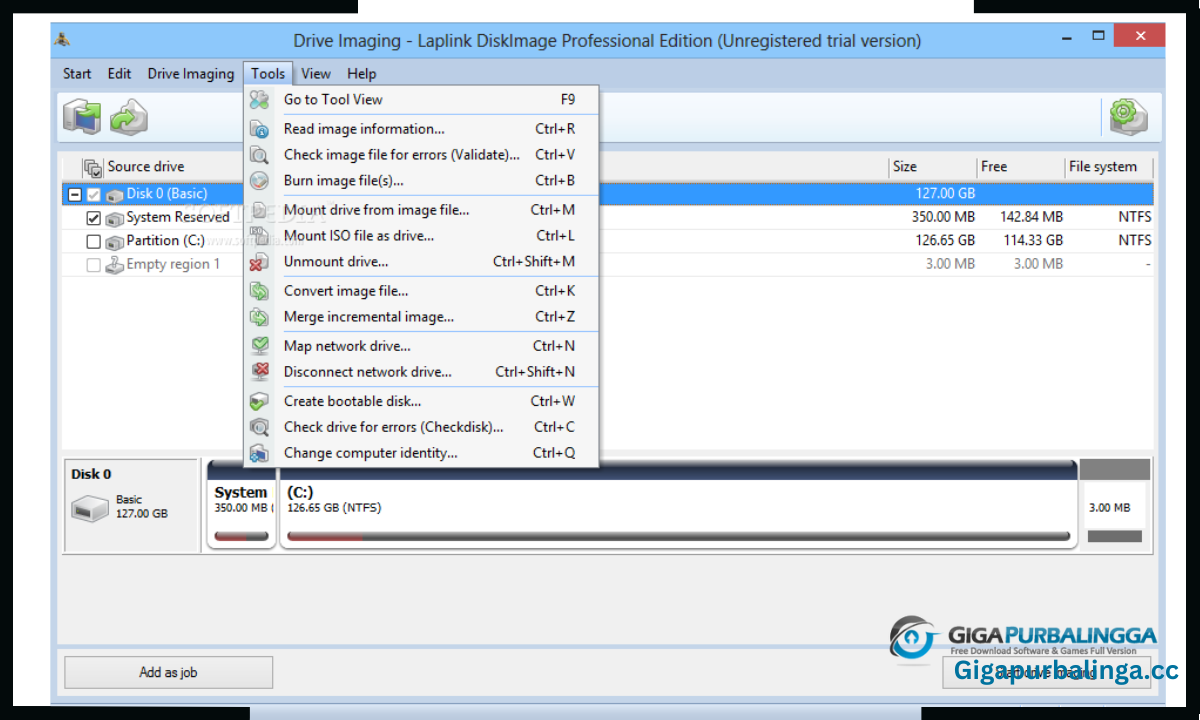Collapse the Disk 0 (Basic) tree node
Image resolution: width=1200 pixels, height=720 pixels.
(x=74, y=194)
